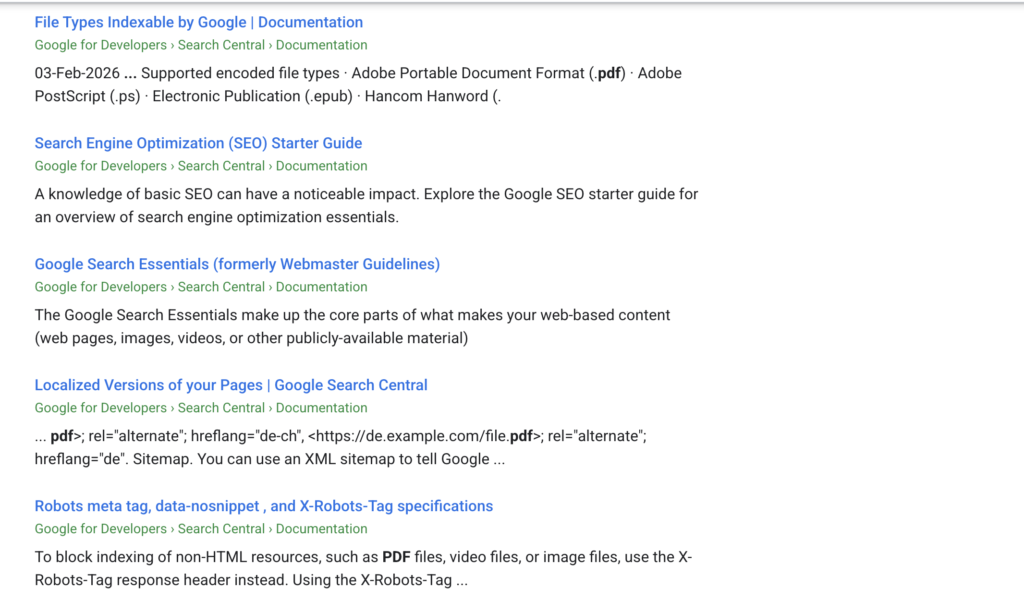Viewport: 1024px width, 600px height.
Task: Open Google Search Essentials result link
Action: click(x=237, y=264)
